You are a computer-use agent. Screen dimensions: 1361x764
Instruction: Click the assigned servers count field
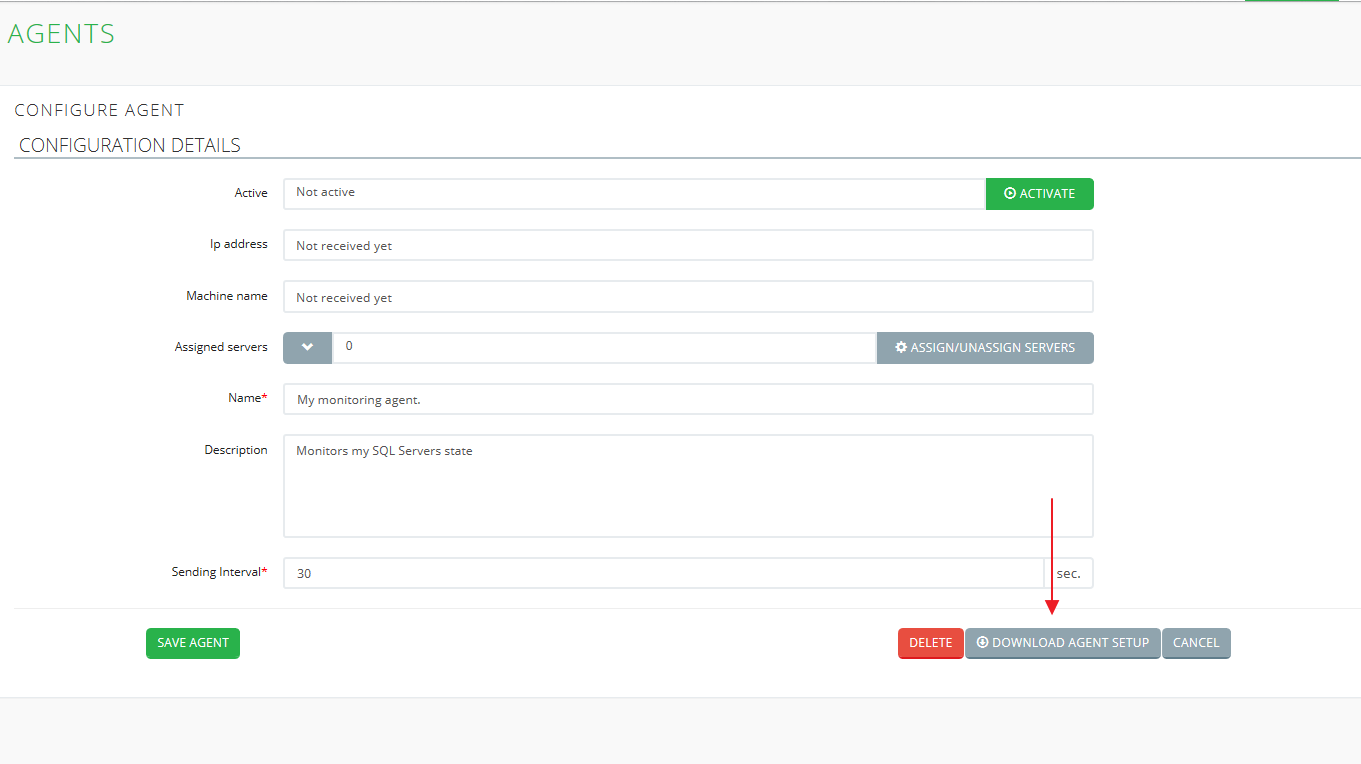click(x=604, y=348)
